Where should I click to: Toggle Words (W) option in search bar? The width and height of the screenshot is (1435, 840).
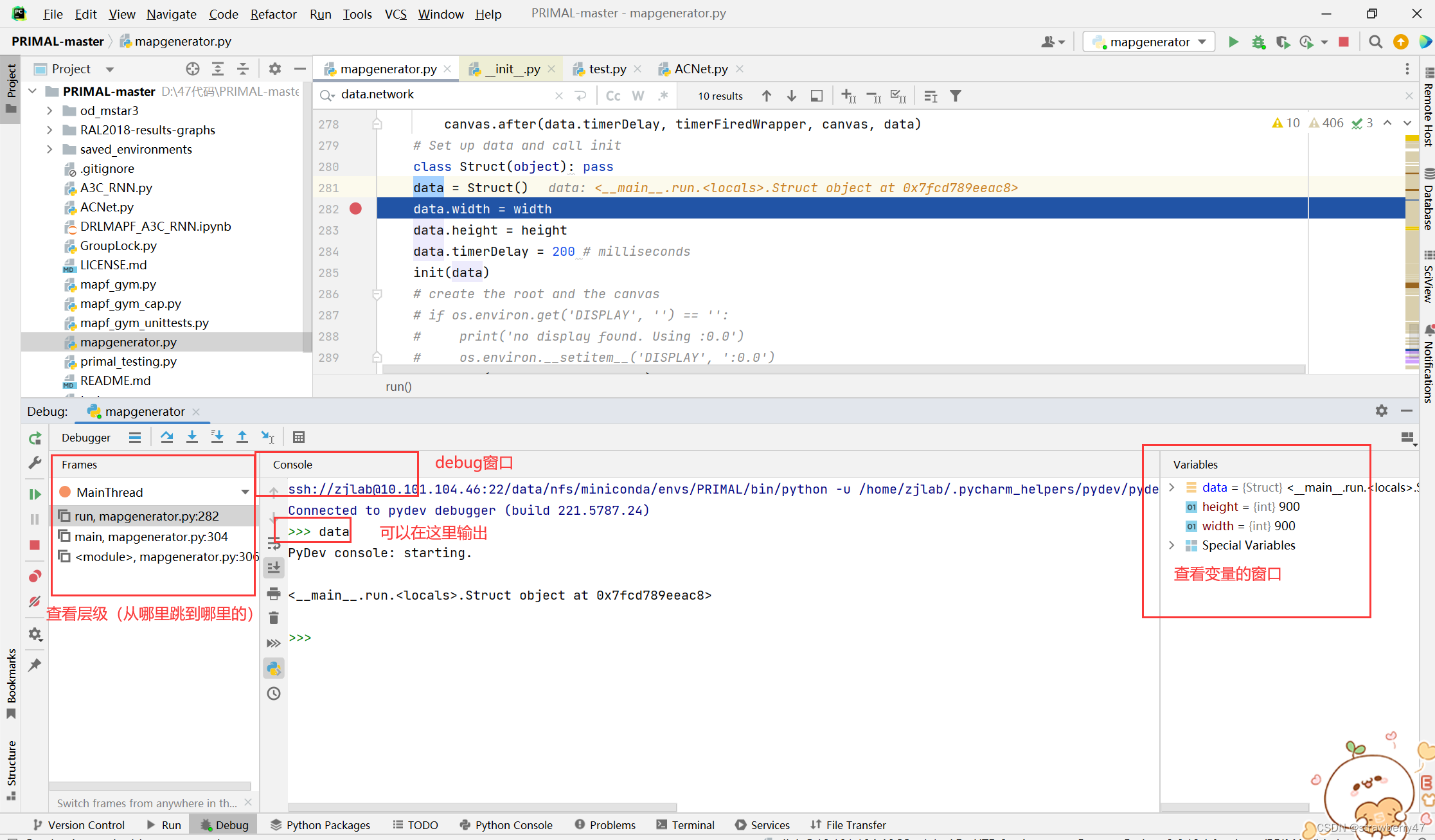pyautogui.click(x=637, y=96)
